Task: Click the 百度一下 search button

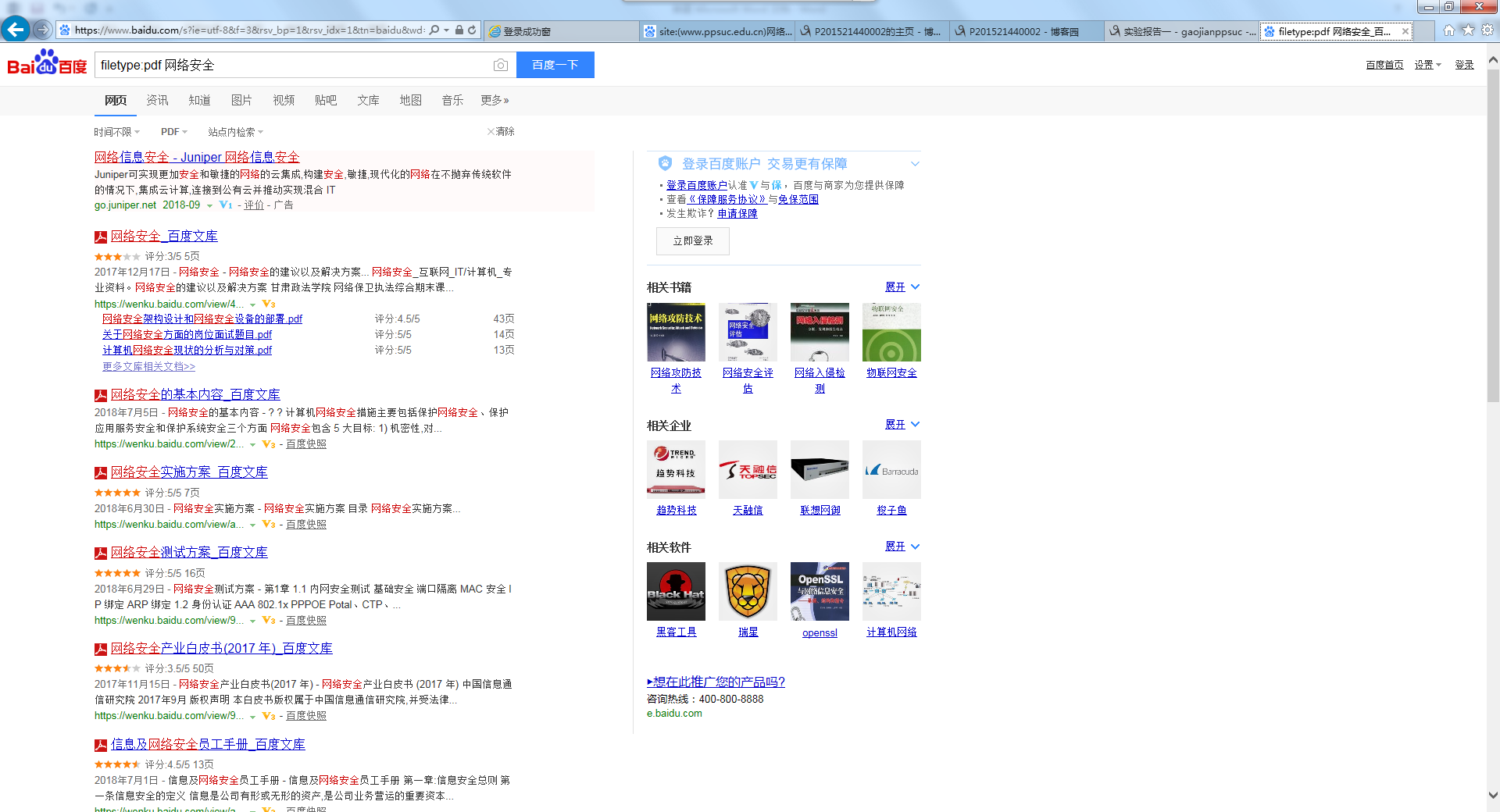Action: click(555, 65)
